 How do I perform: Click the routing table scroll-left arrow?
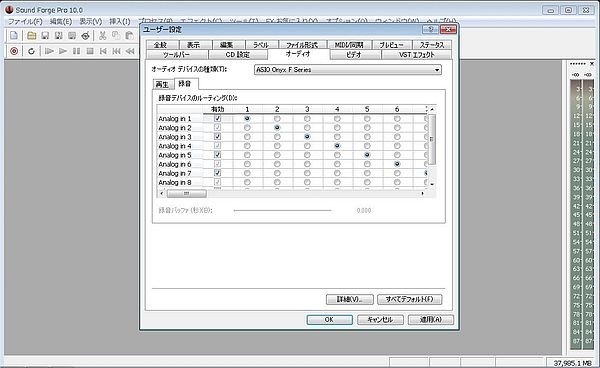(x=161, y=194)
